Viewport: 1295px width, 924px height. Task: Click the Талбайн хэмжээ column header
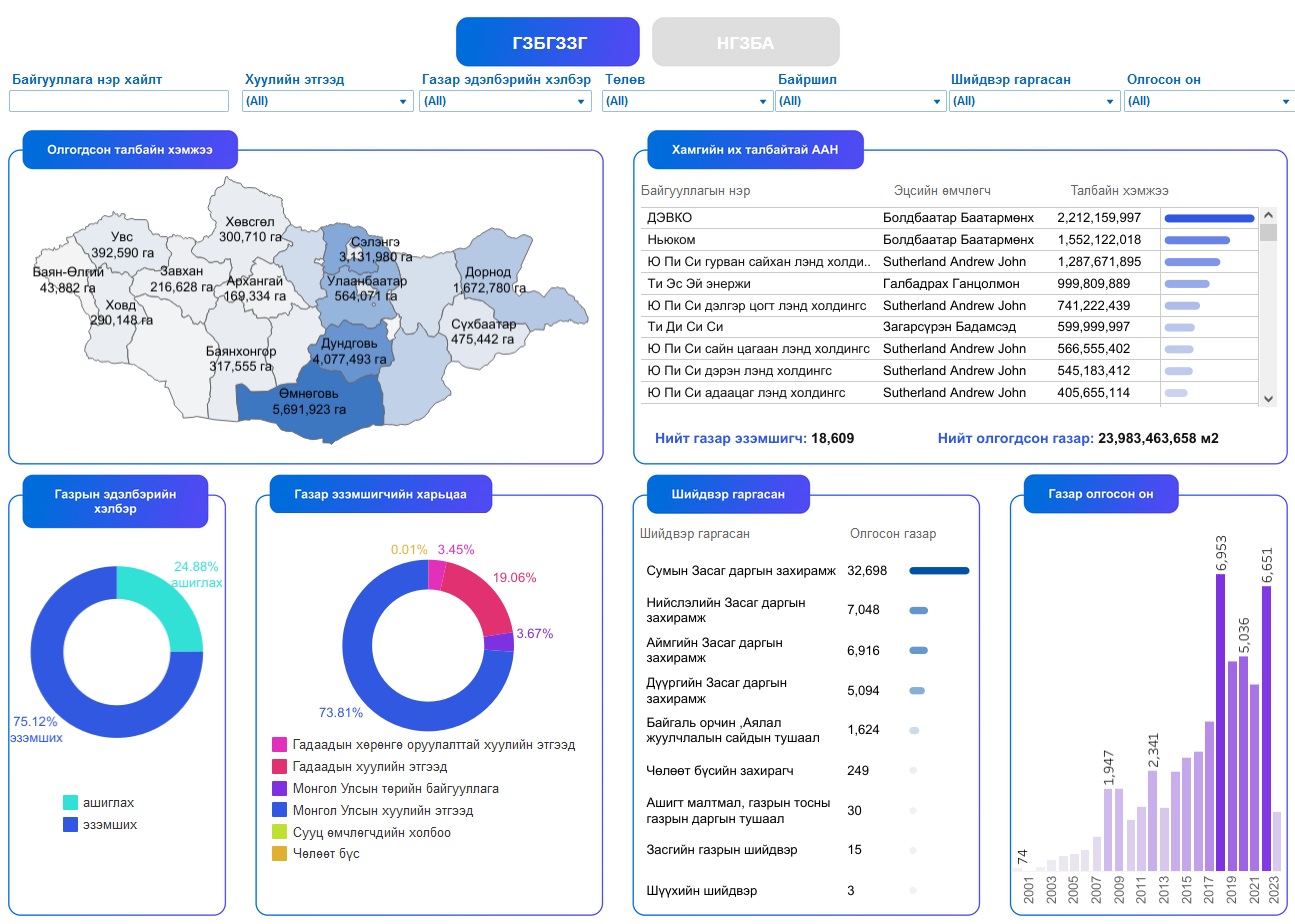(1119, 191)
